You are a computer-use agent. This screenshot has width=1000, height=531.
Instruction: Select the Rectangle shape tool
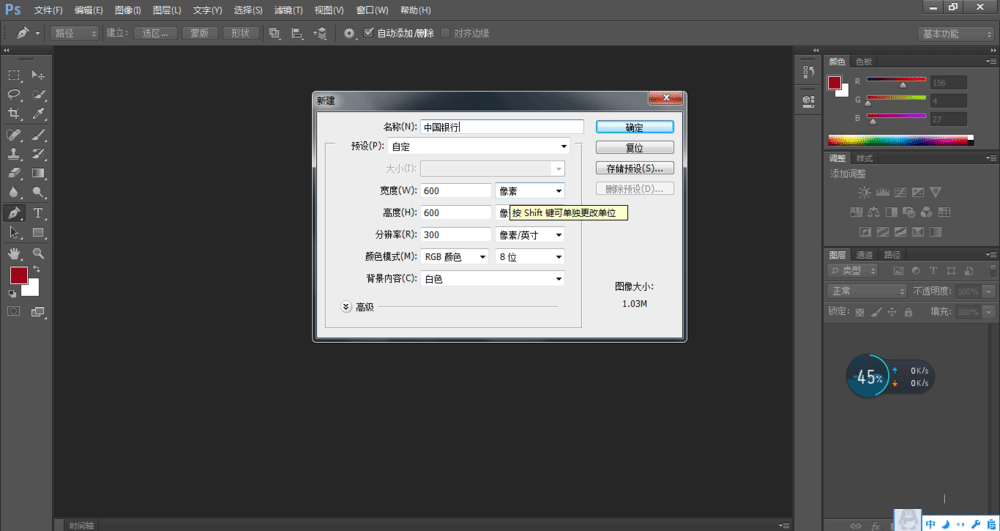coord(38,232)
